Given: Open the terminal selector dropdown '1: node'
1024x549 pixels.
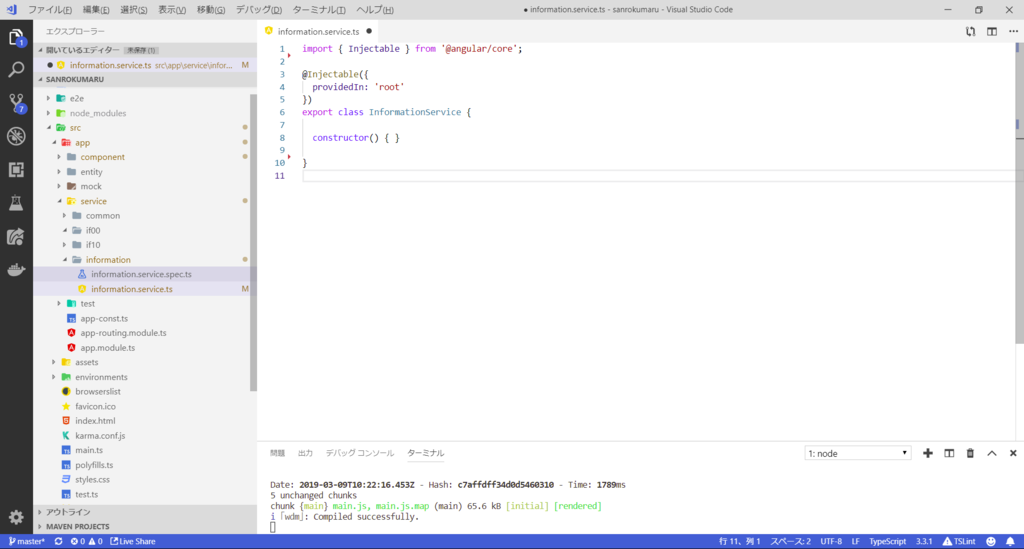Looking at the screenshot, I should 857,453.
